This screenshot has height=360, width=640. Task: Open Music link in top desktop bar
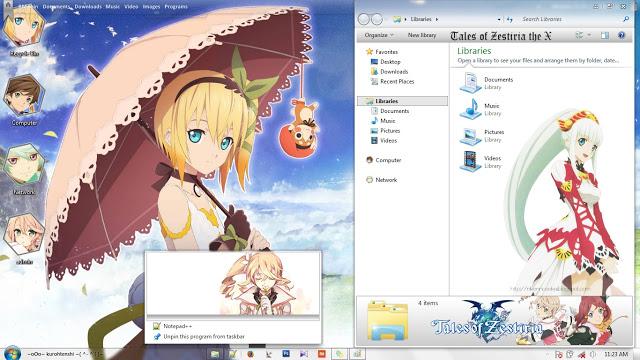(113, 7)
